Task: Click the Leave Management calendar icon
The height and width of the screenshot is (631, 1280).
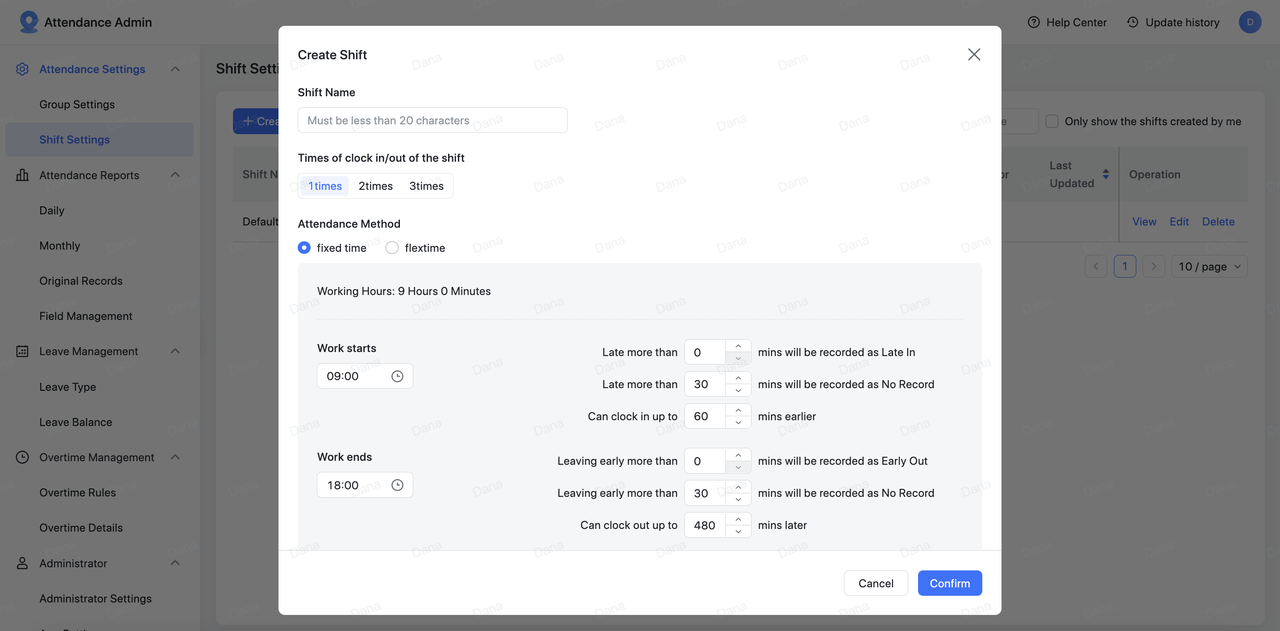Action: click(22, 351)
